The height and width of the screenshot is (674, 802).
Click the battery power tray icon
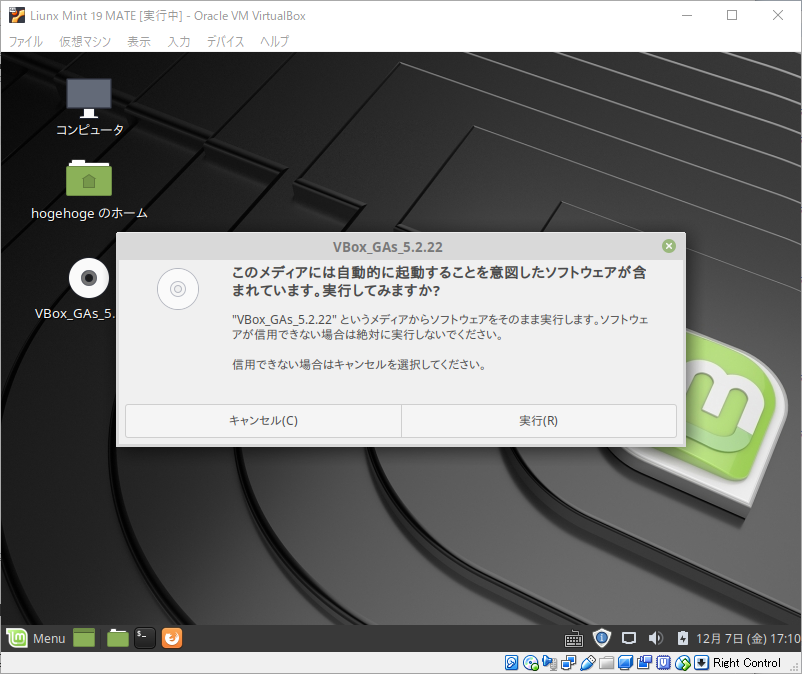(682, 638)
